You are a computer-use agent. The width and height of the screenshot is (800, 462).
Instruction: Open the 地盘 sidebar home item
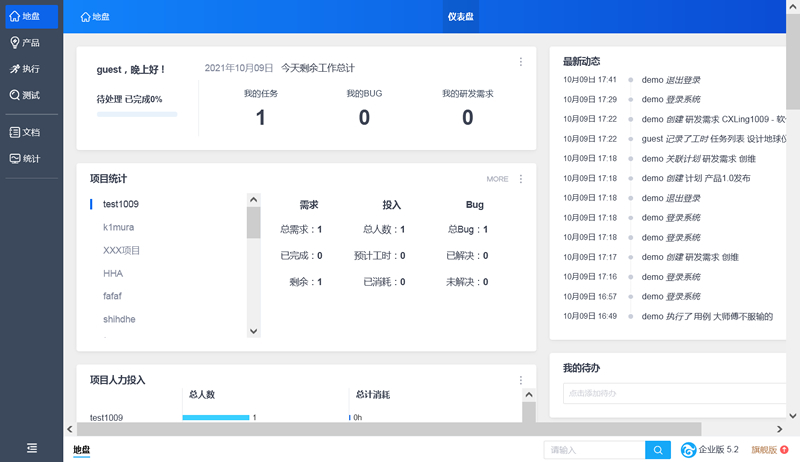point(31,16)
